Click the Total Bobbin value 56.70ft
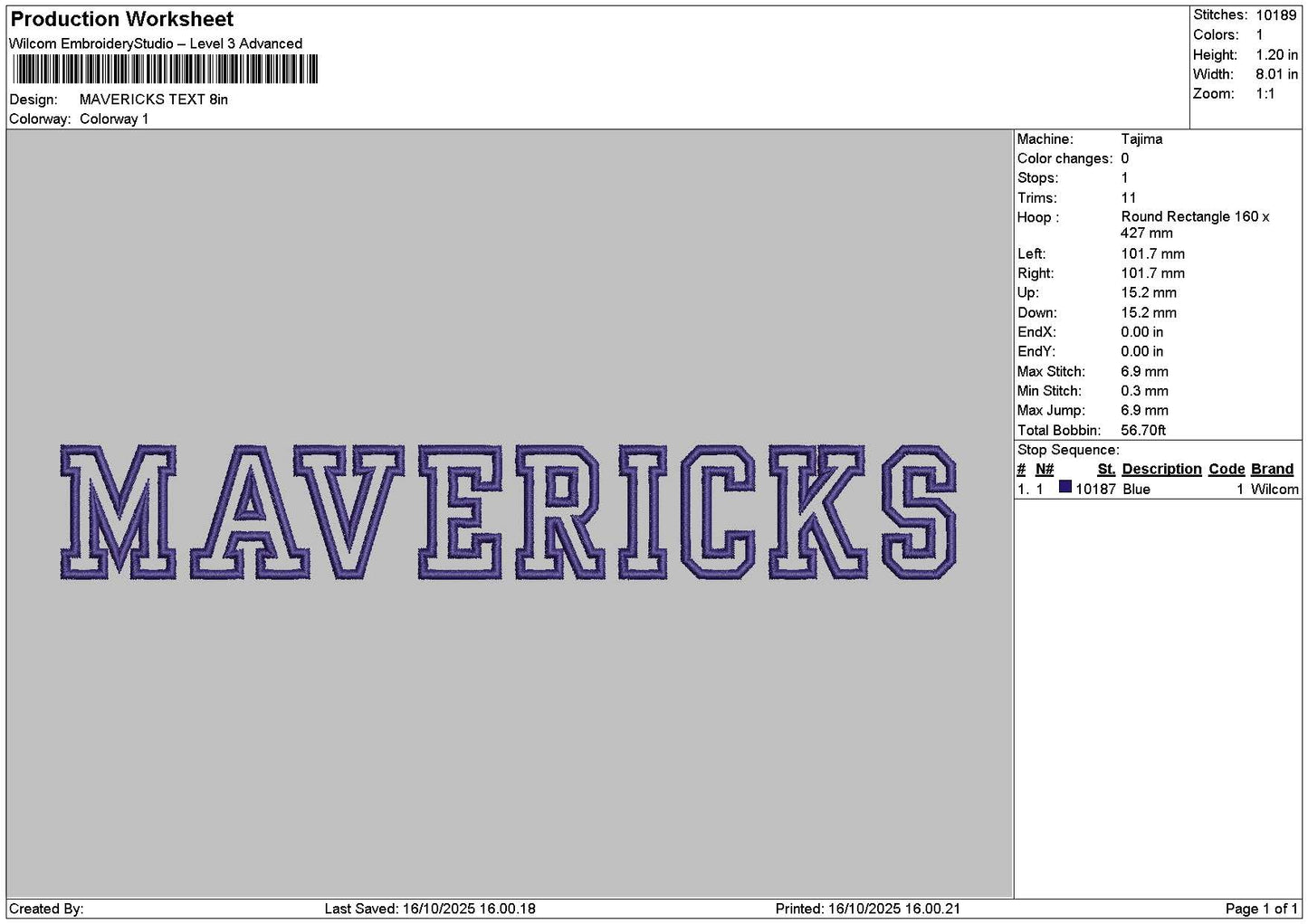 tap(1143, 431)
